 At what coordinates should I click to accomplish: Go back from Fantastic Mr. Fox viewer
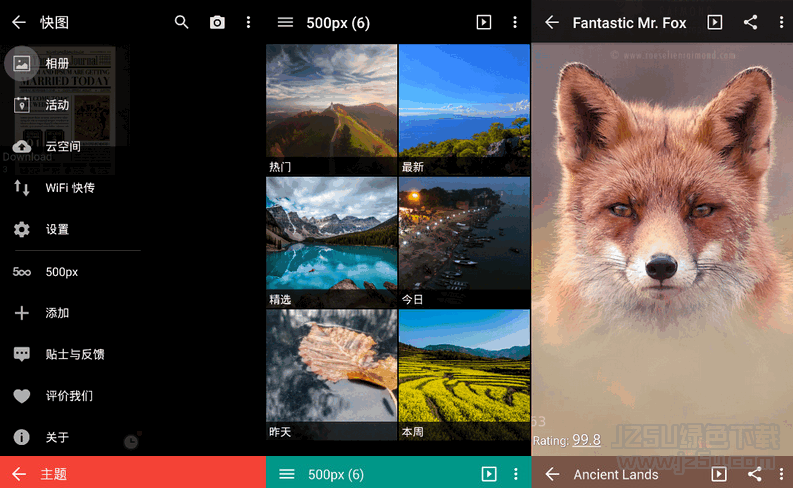point(552,22)
